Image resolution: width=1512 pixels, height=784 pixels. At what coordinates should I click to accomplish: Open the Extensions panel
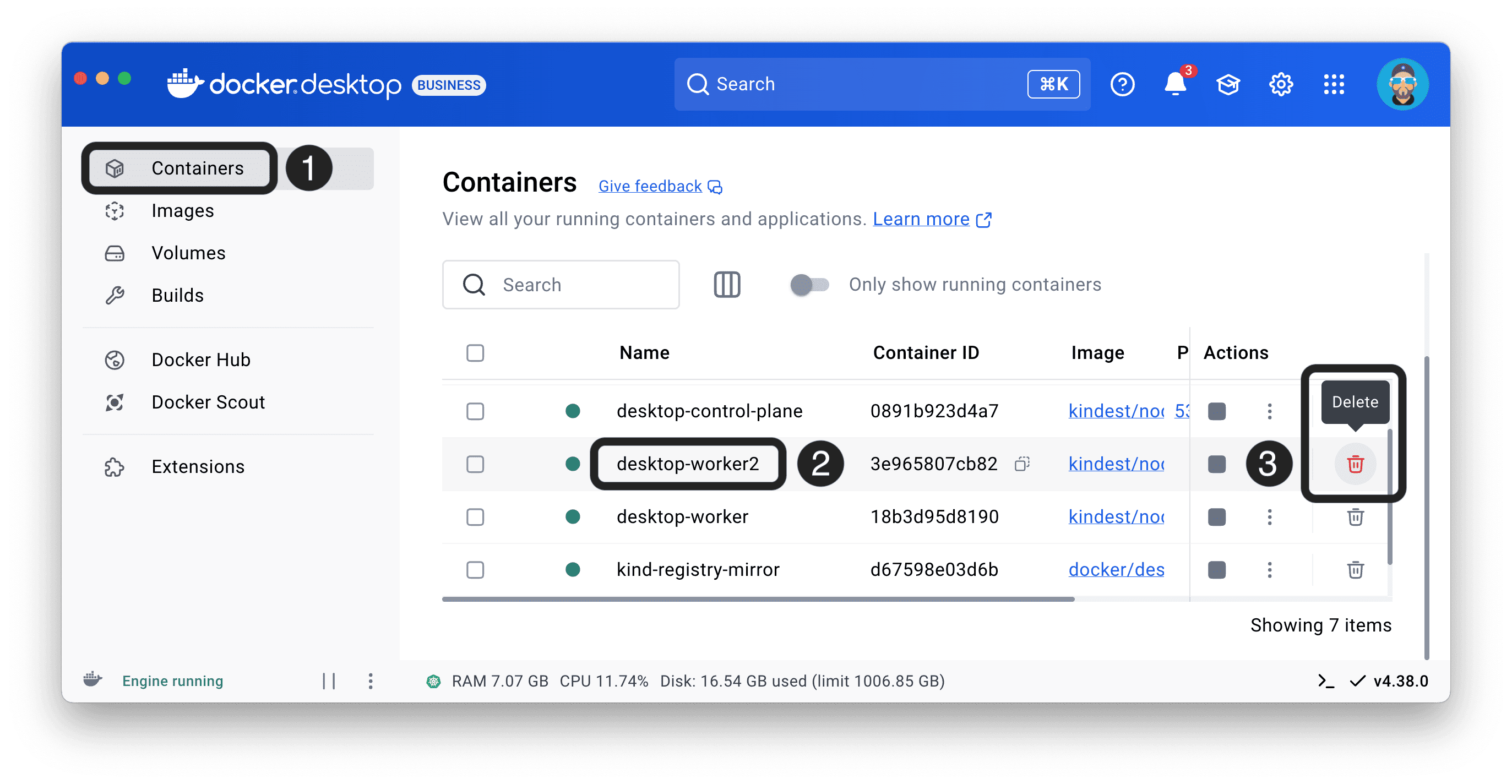pos(198,466)
